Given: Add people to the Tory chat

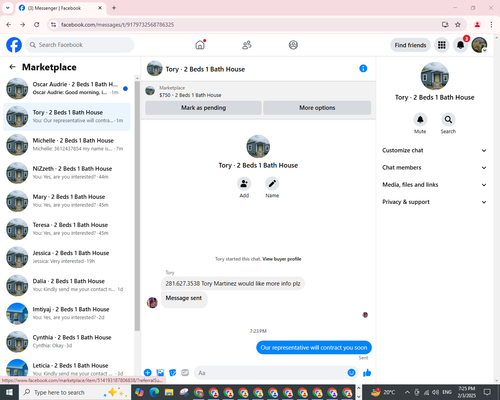Looking at the screenshot, I should click(244, 184).
